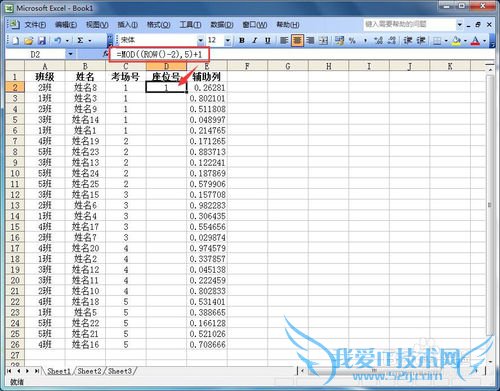Click the AutoSum sigma icon

(80, 41)
